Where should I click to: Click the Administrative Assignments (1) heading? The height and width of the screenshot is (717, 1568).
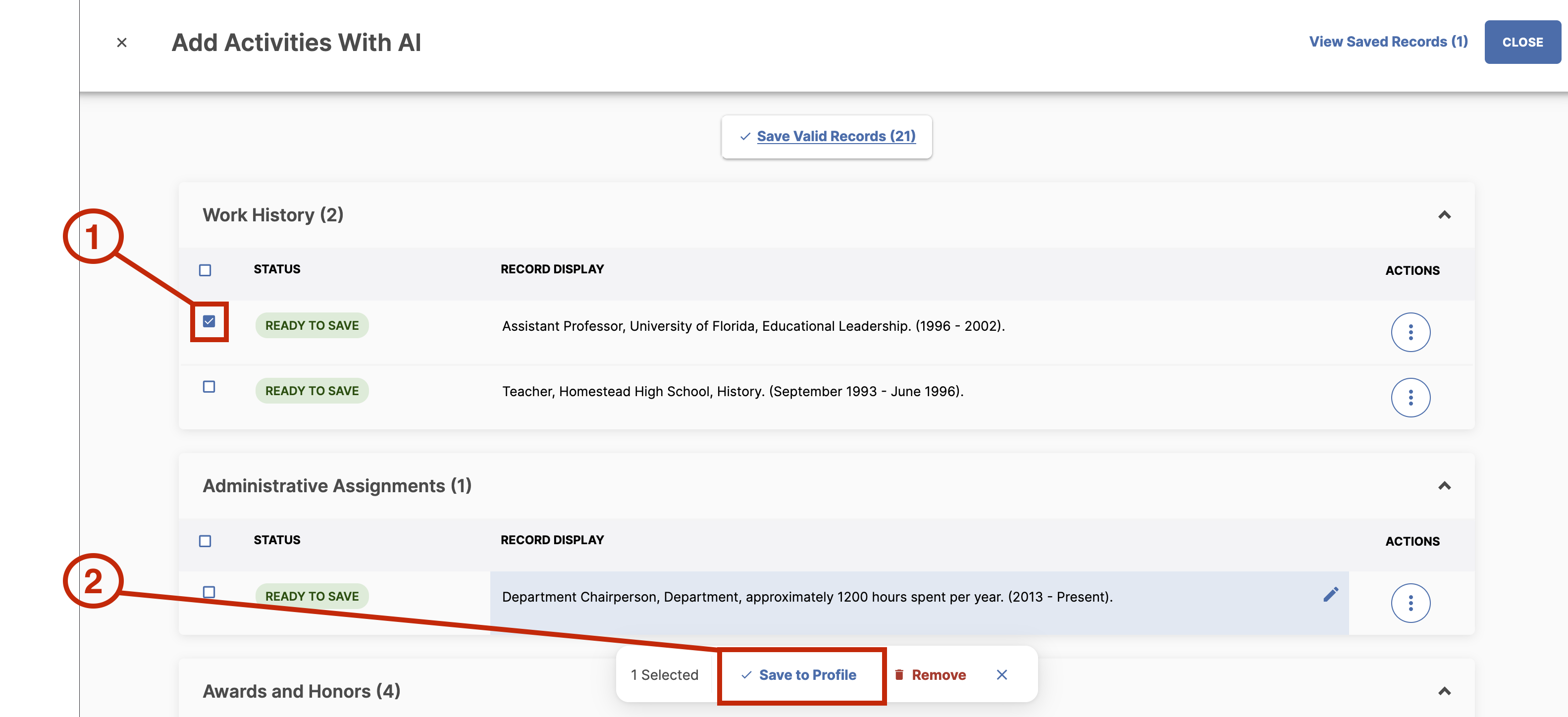[337, 486]
